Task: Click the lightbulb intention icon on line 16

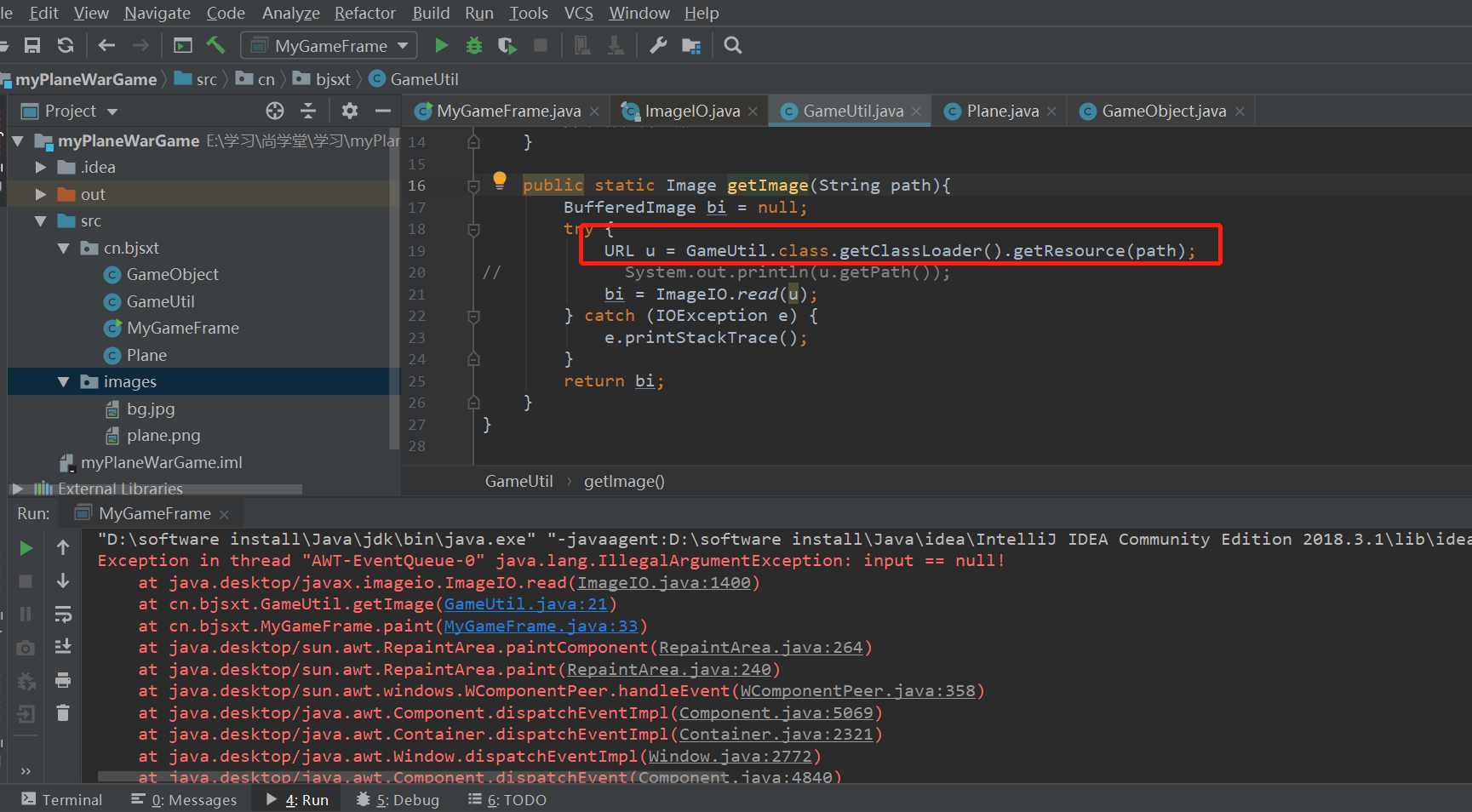Action: click(500, 180)
